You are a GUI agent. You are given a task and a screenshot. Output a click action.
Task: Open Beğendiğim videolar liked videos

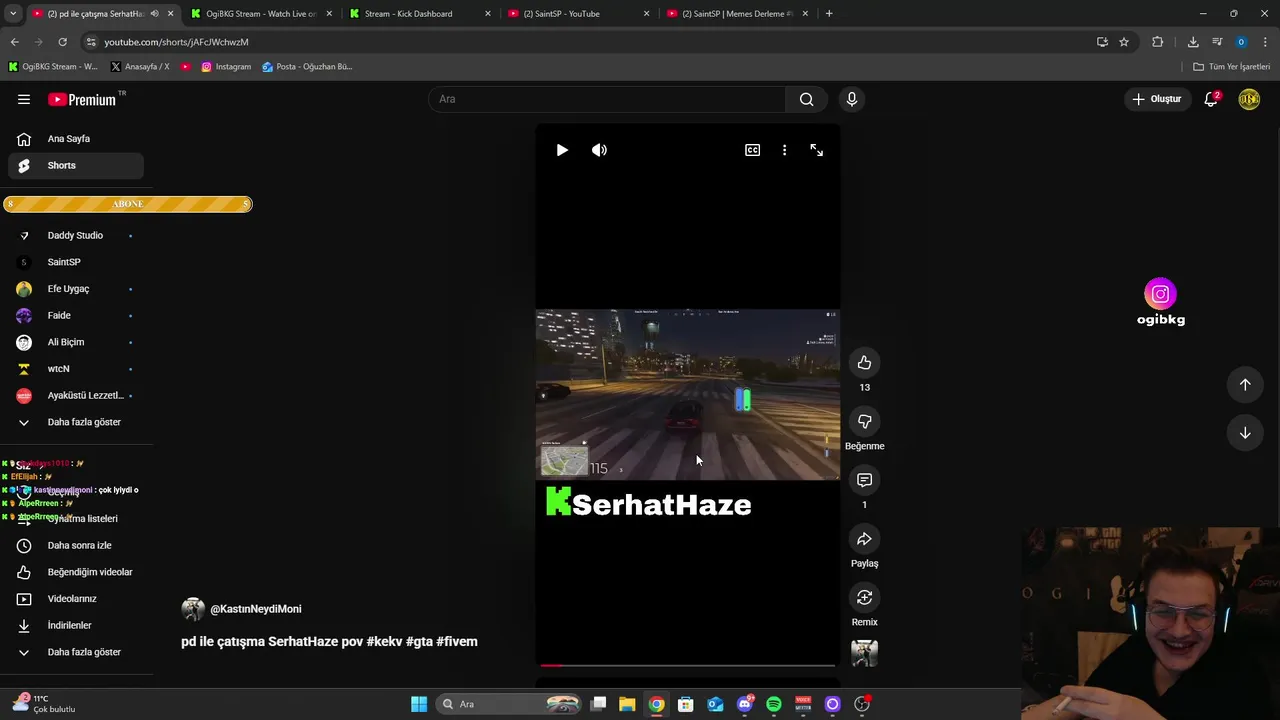coord(76,572)
